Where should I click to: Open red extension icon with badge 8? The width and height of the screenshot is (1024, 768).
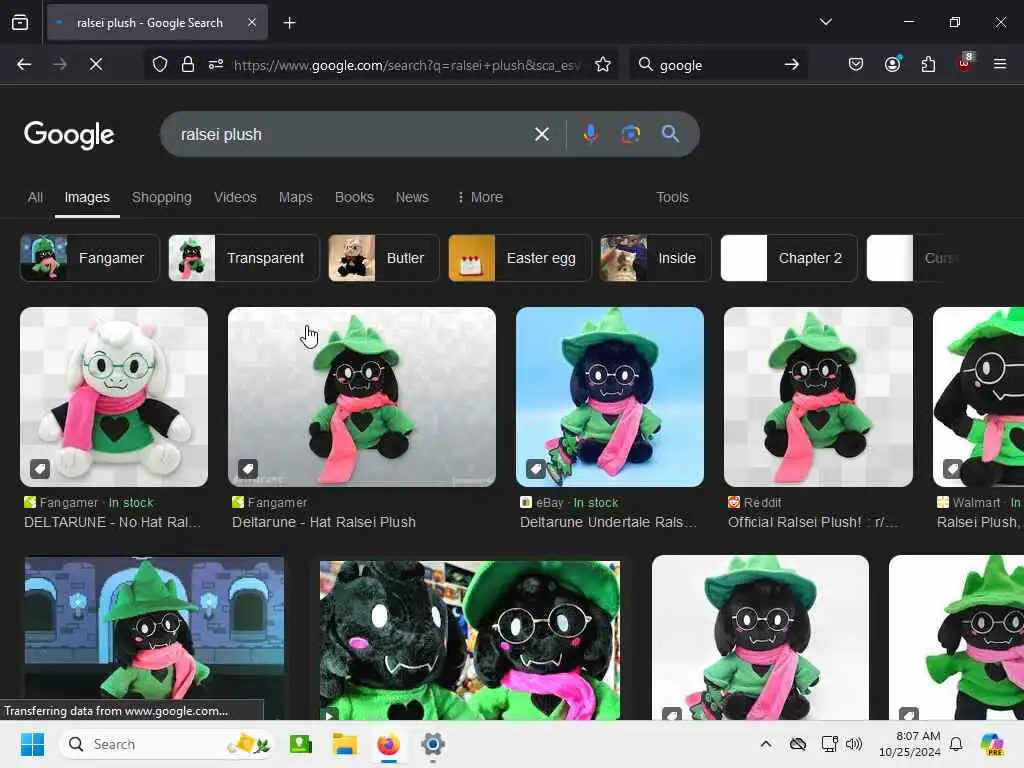[x=965, y=63]
